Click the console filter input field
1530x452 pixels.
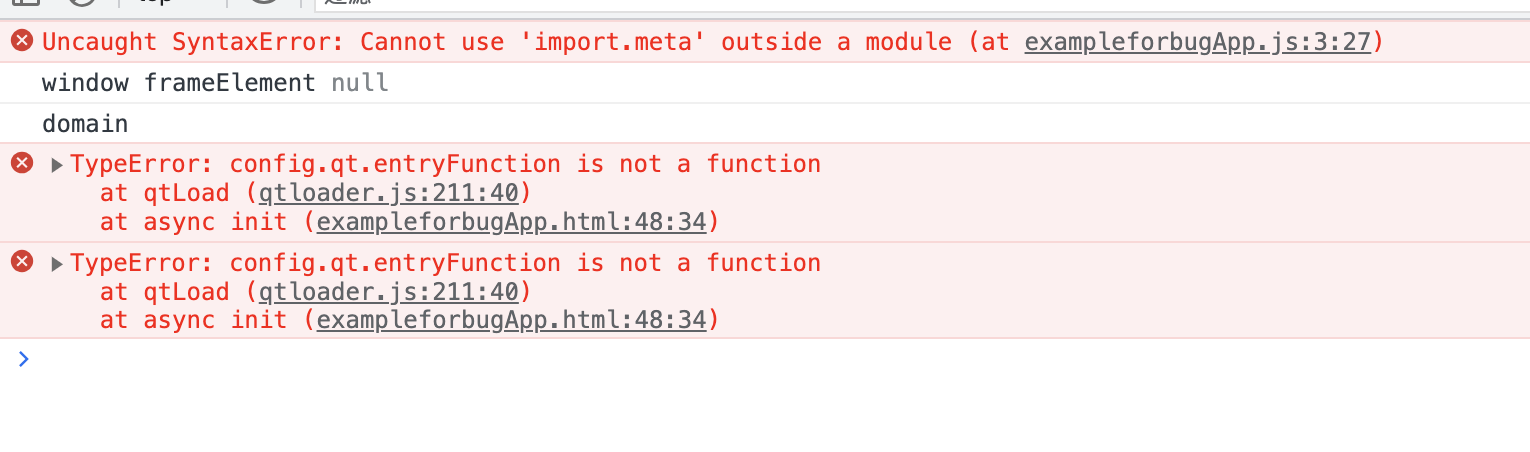pos(920,5)
